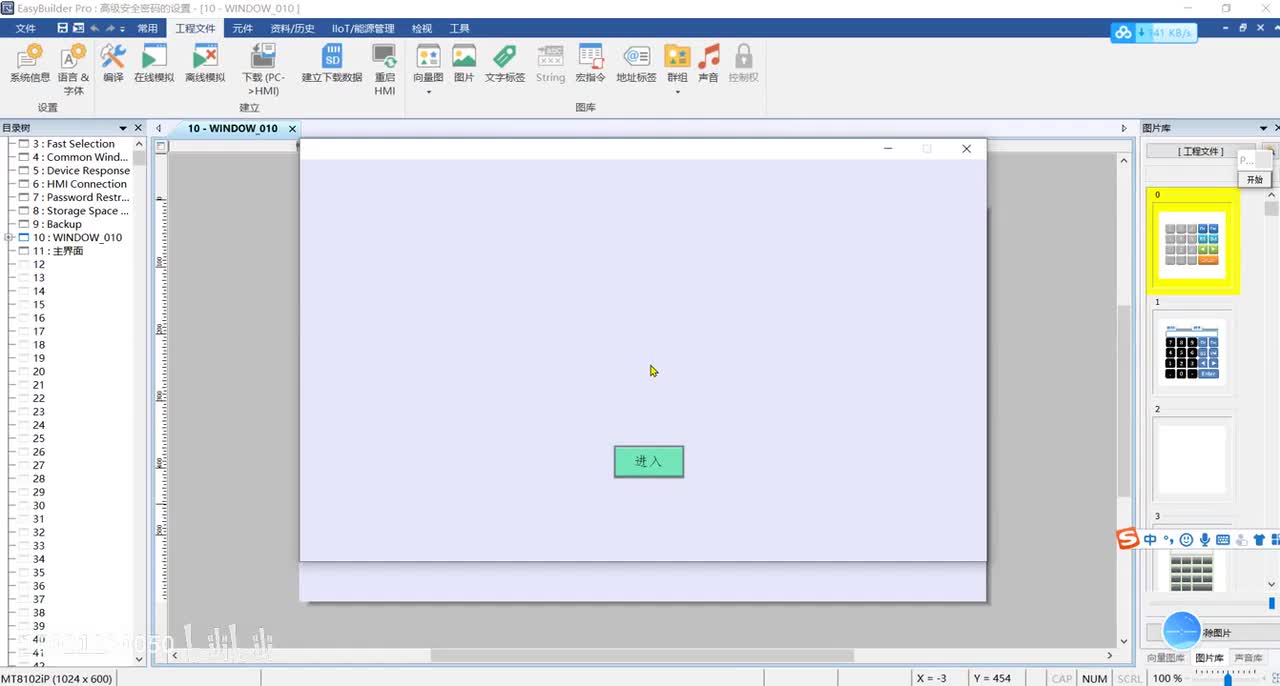Toggle checkbox of window 5 Device Response
This screenshot has width=1280, height=686.
[24, 171]
